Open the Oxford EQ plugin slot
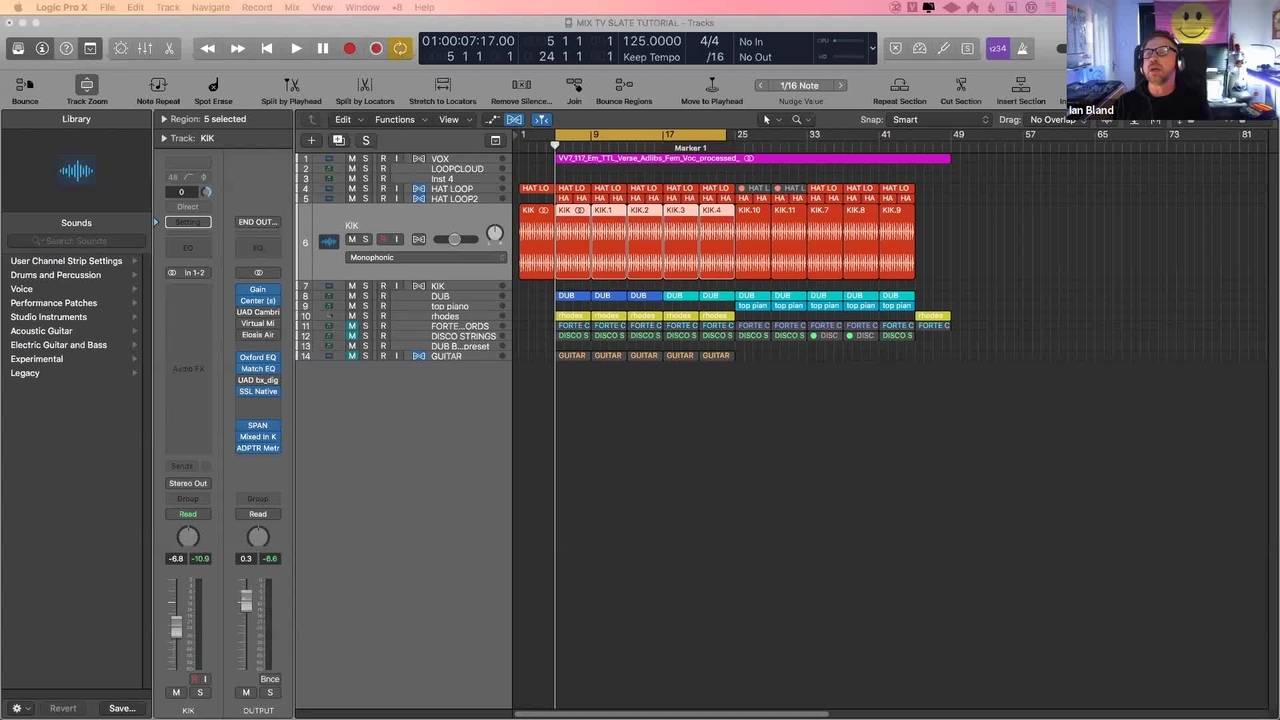 (x=257, y=357)
